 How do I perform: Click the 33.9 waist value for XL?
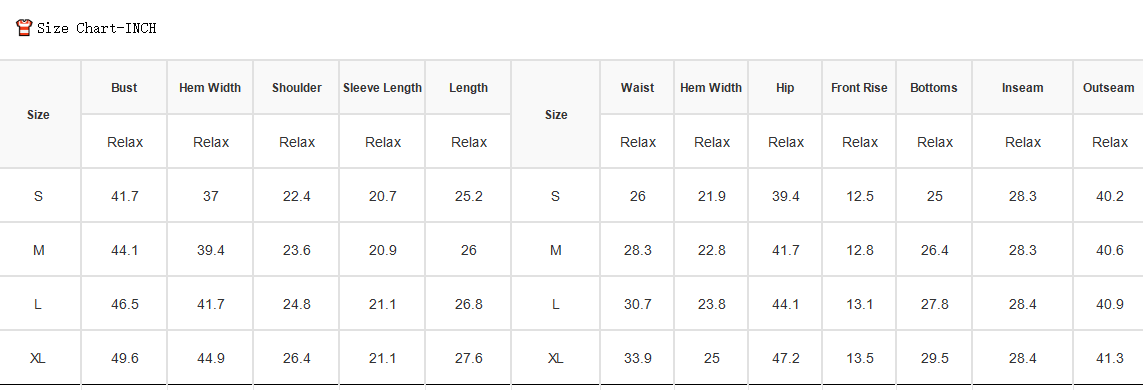point(638,358)
